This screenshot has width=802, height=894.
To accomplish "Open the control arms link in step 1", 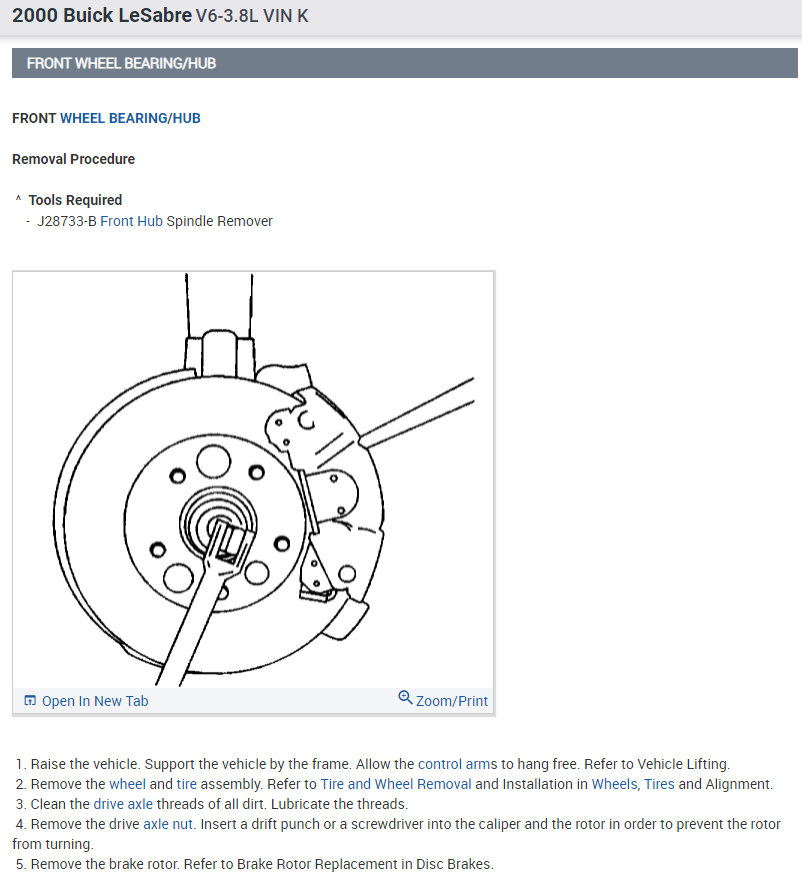I will click(458, 764).
